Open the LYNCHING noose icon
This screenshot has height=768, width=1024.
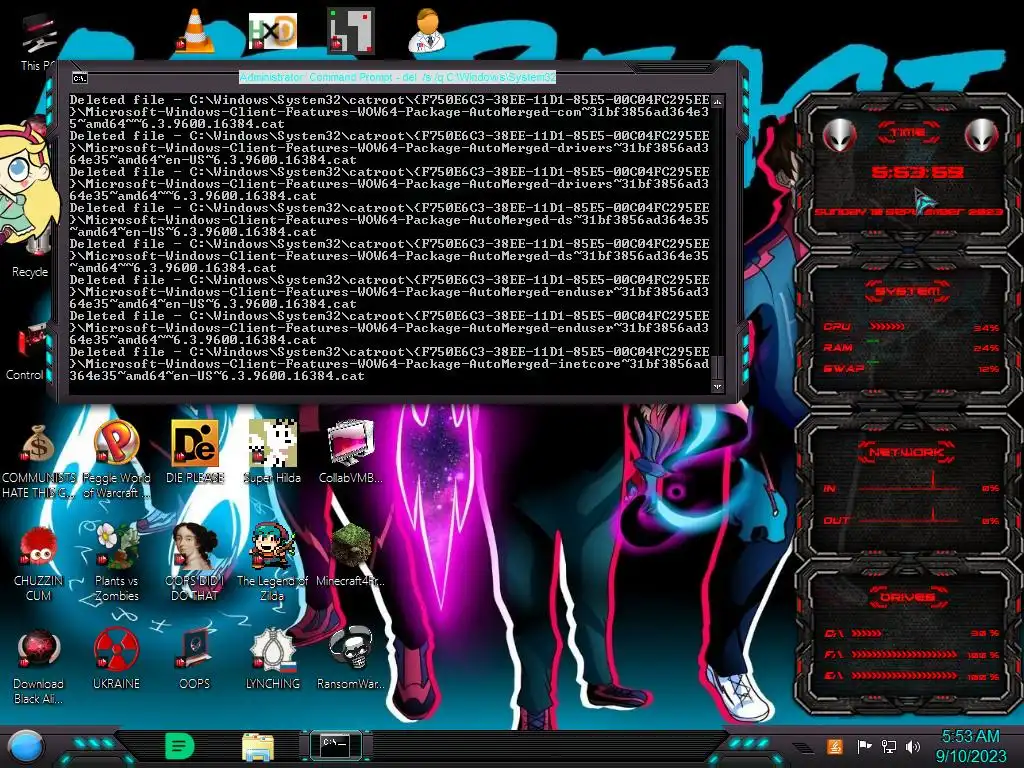tap(272, 658)
